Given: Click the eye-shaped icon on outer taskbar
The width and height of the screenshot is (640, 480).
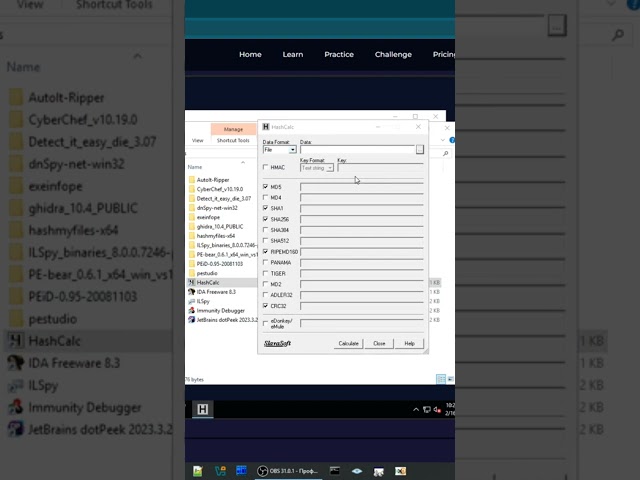Looking at the screenshot, I should click(357, 471).
